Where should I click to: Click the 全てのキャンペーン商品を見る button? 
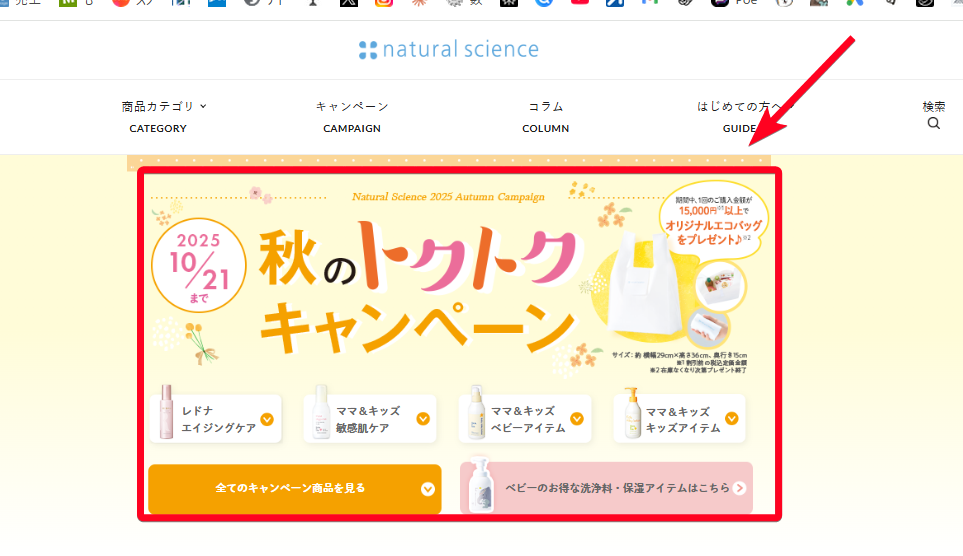click(x=294, y=489)
